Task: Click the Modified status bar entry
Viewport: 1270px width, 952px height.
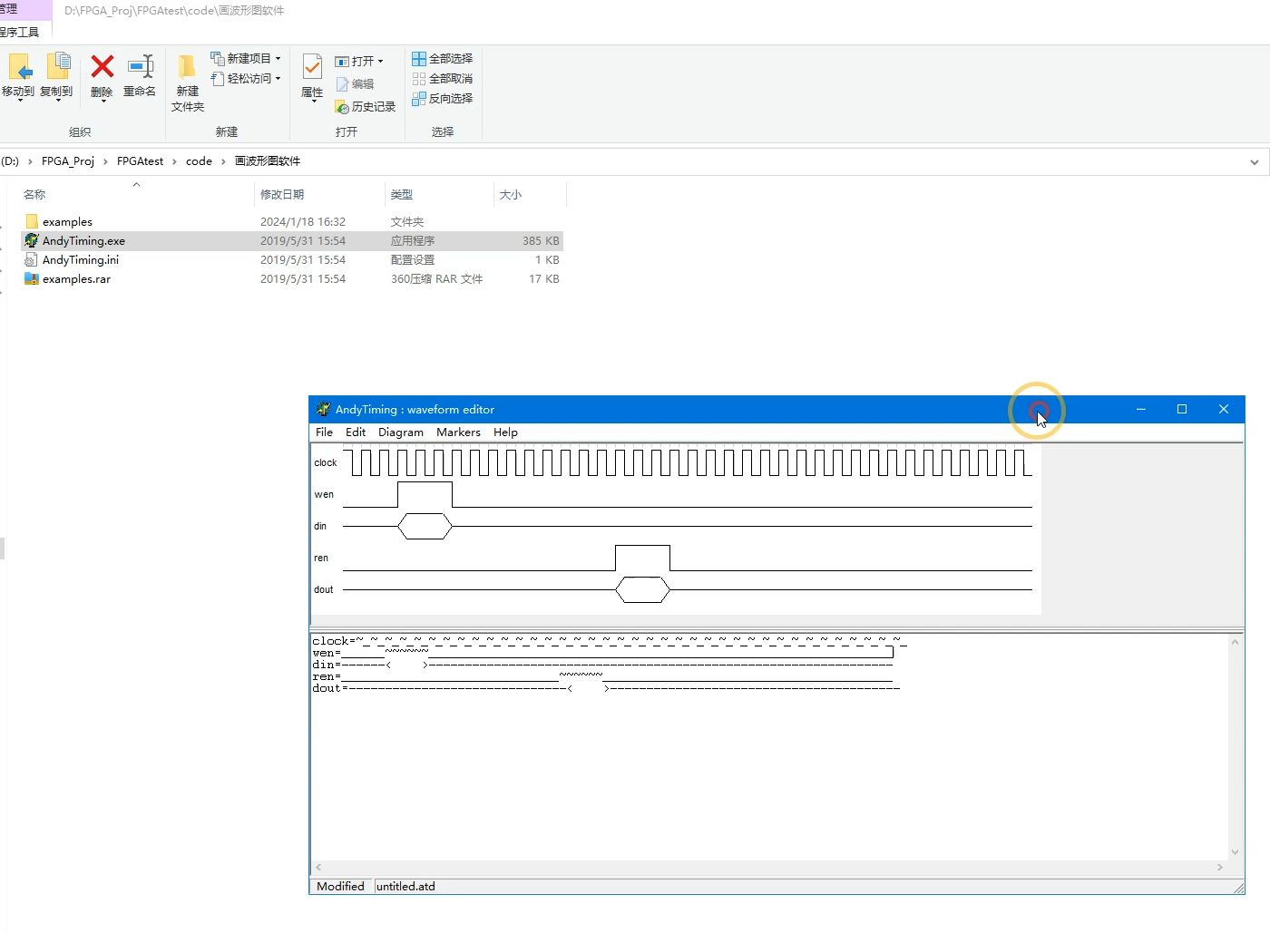Action: click(x=341, y=887)
